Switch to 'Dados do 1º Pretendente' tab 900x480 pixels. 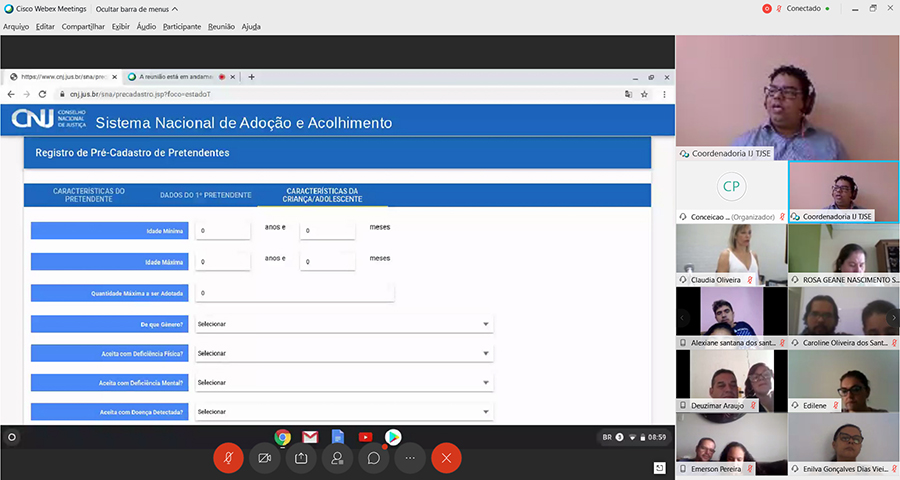pos(205,195)
